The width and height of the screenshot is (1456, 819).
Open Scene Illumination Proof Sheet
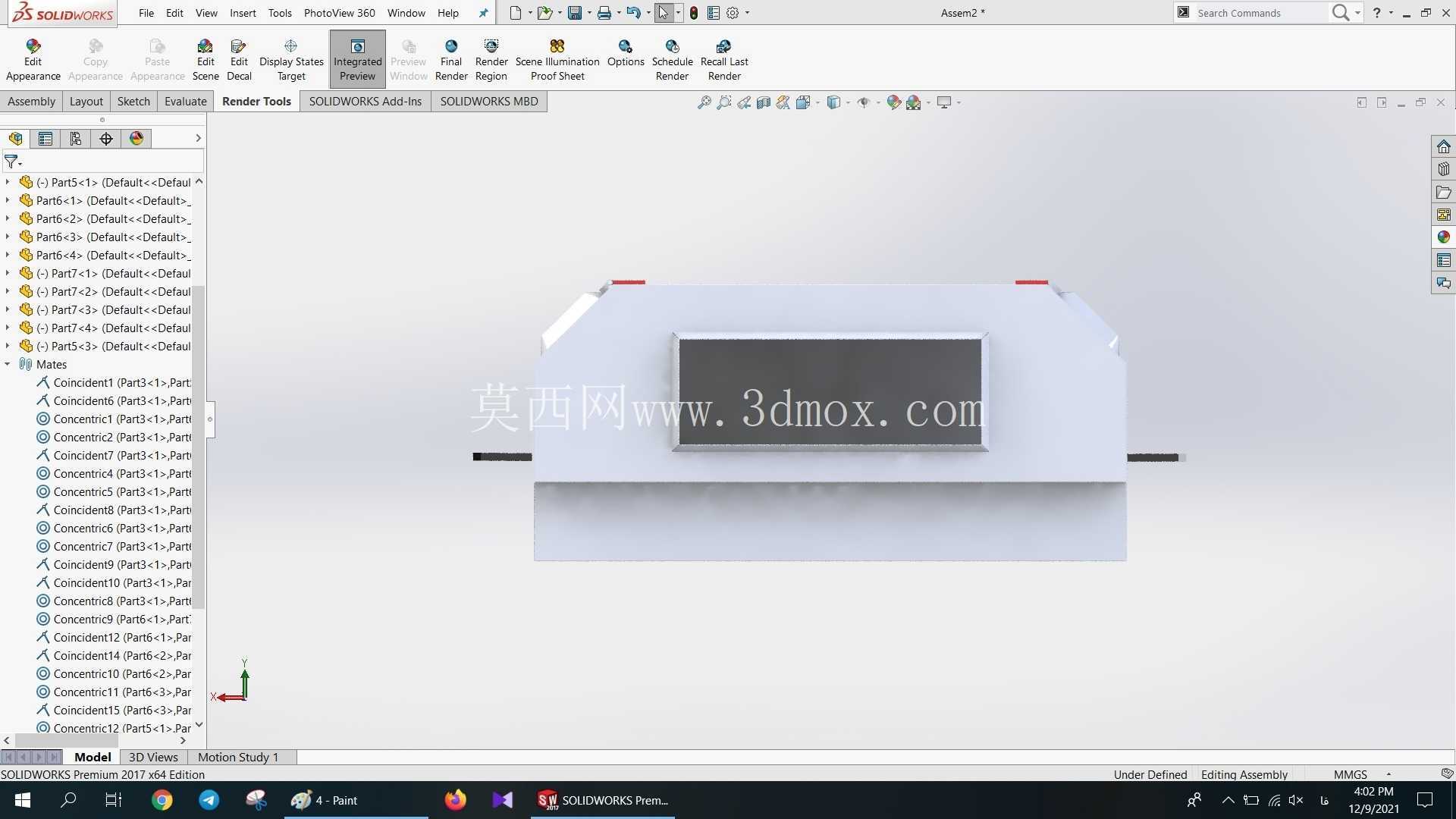(557, 59)
